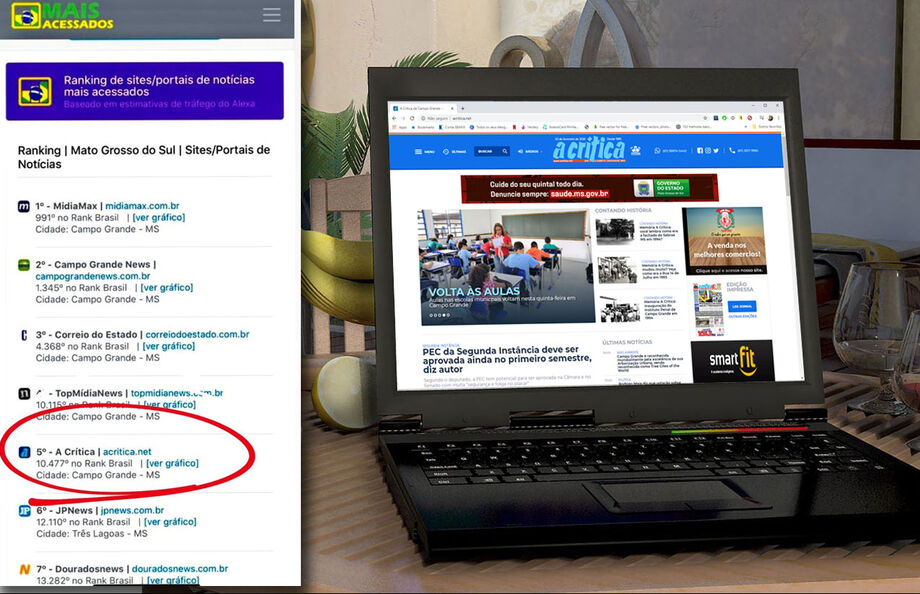Screen dimensions: 920x594
Task: Open the acritica.net link in the ranking
Action: point(127,451)
